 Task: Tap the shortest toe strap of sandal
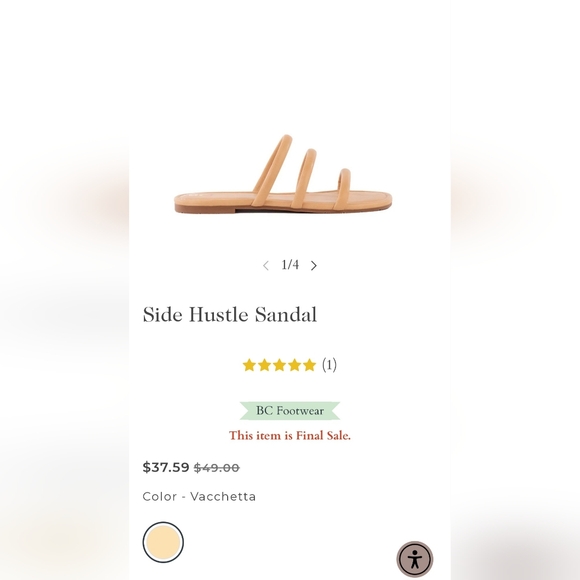coord(343,189)
